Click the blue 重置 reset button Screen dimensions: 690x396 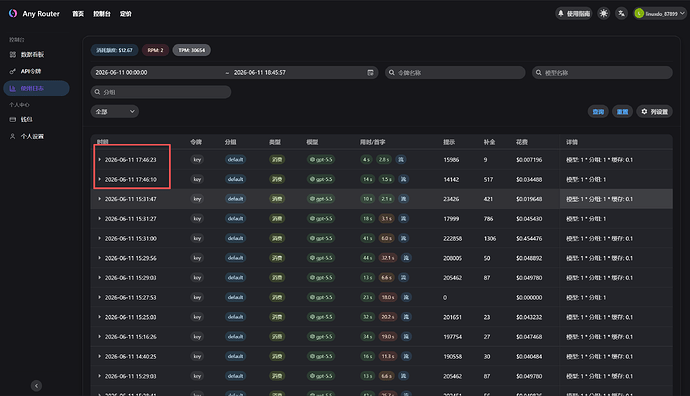(622, 112)
